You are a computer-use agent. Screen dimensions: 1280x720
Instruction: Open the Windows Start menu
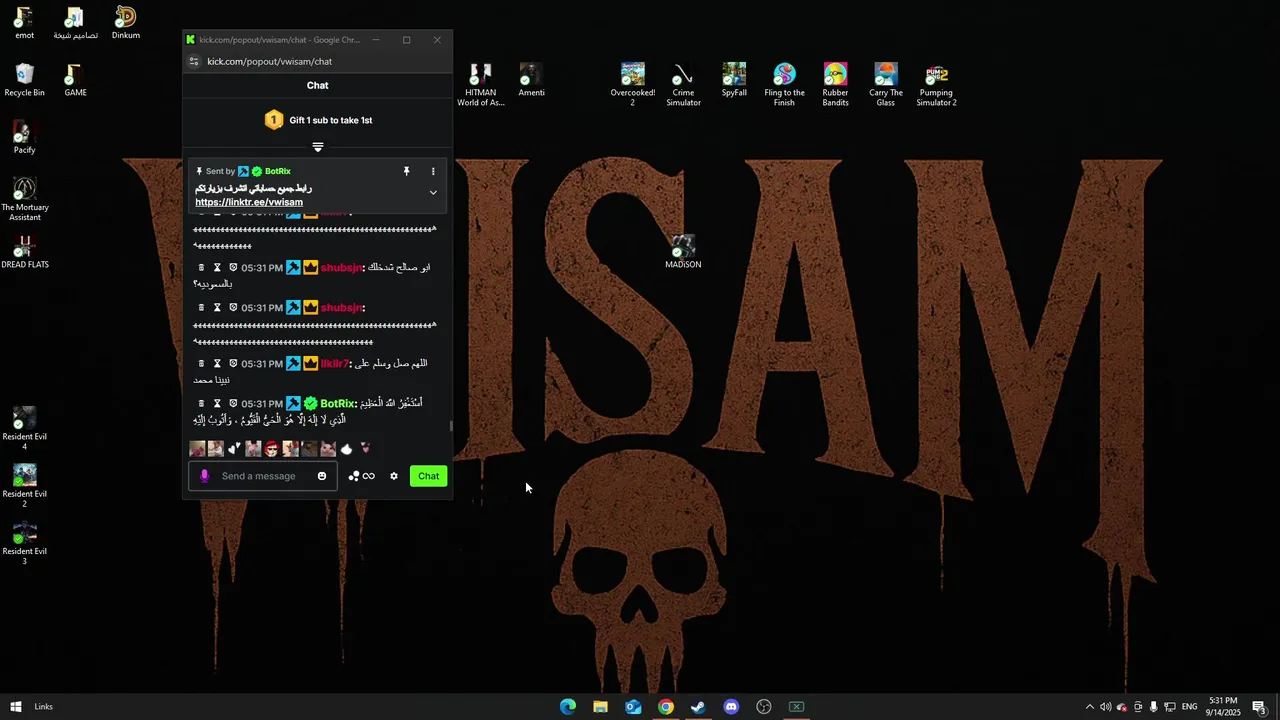click(x=15, y=707)
